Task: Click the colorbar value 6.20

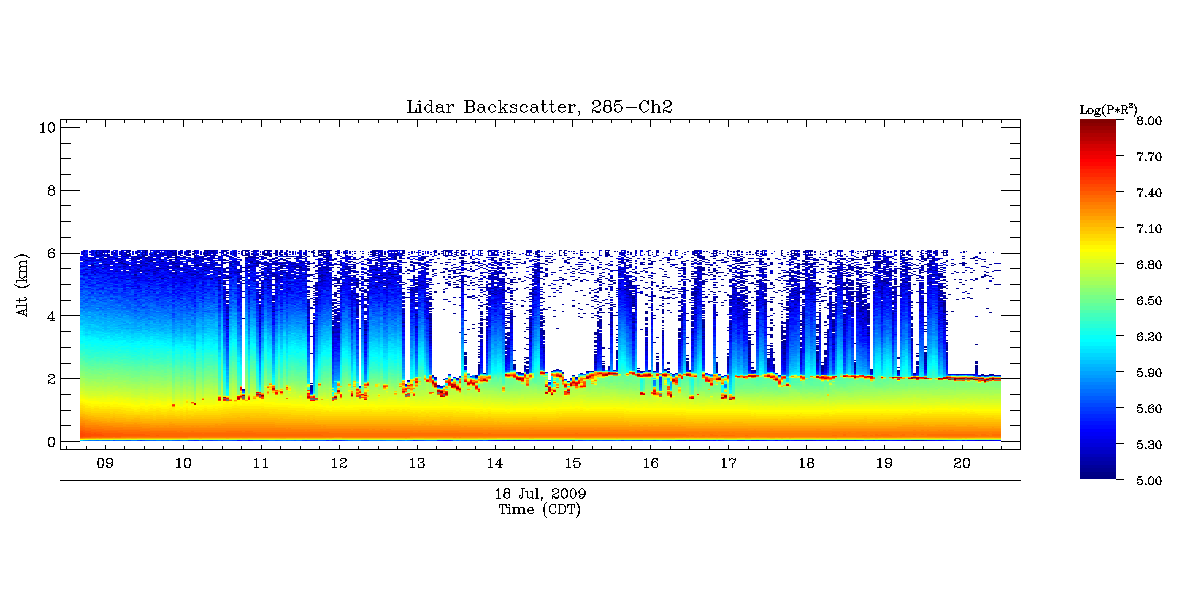Action: click(1148, 337)
